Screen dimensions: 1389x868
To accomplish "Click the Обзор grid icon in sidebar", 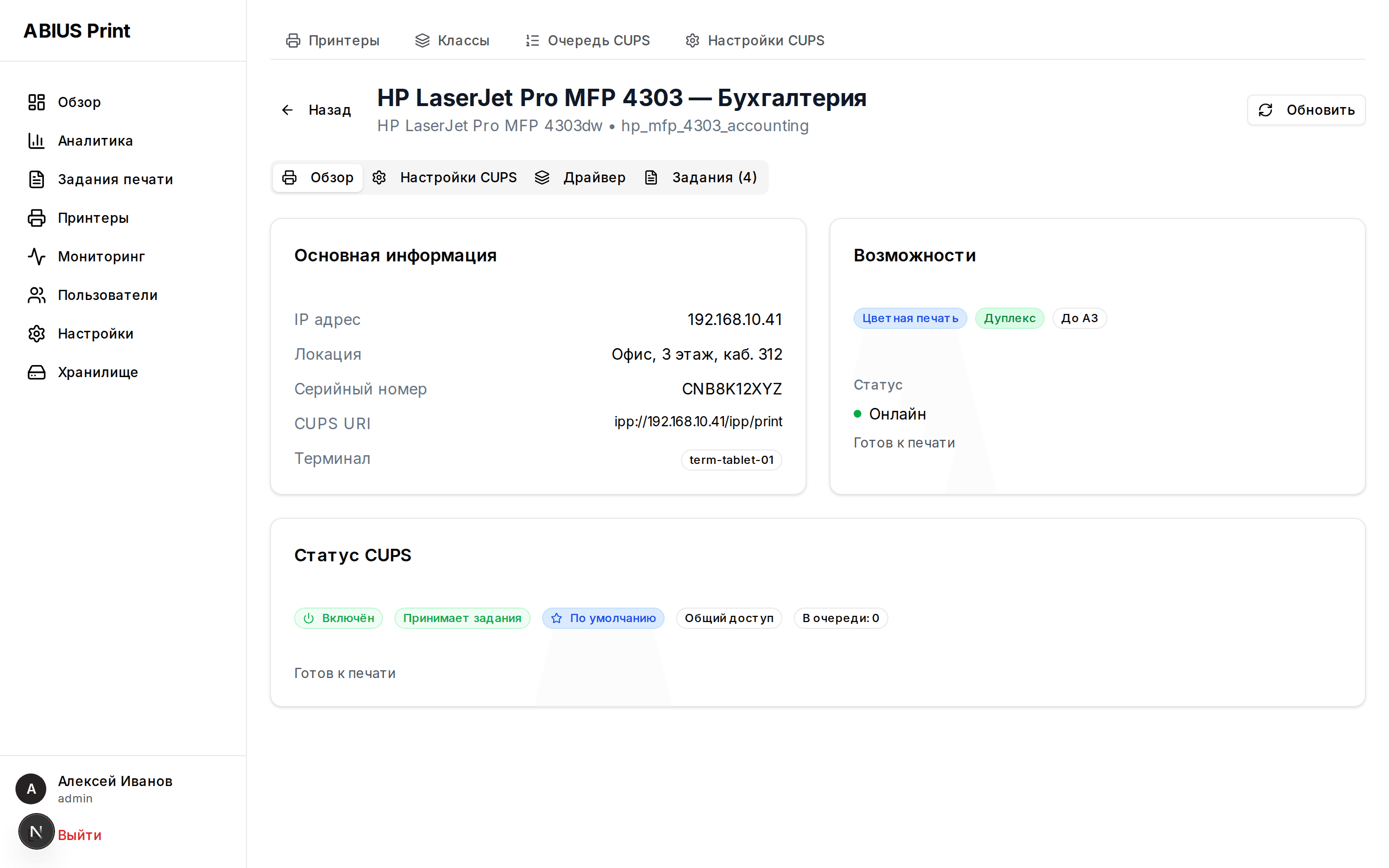I will click(37, 102).
